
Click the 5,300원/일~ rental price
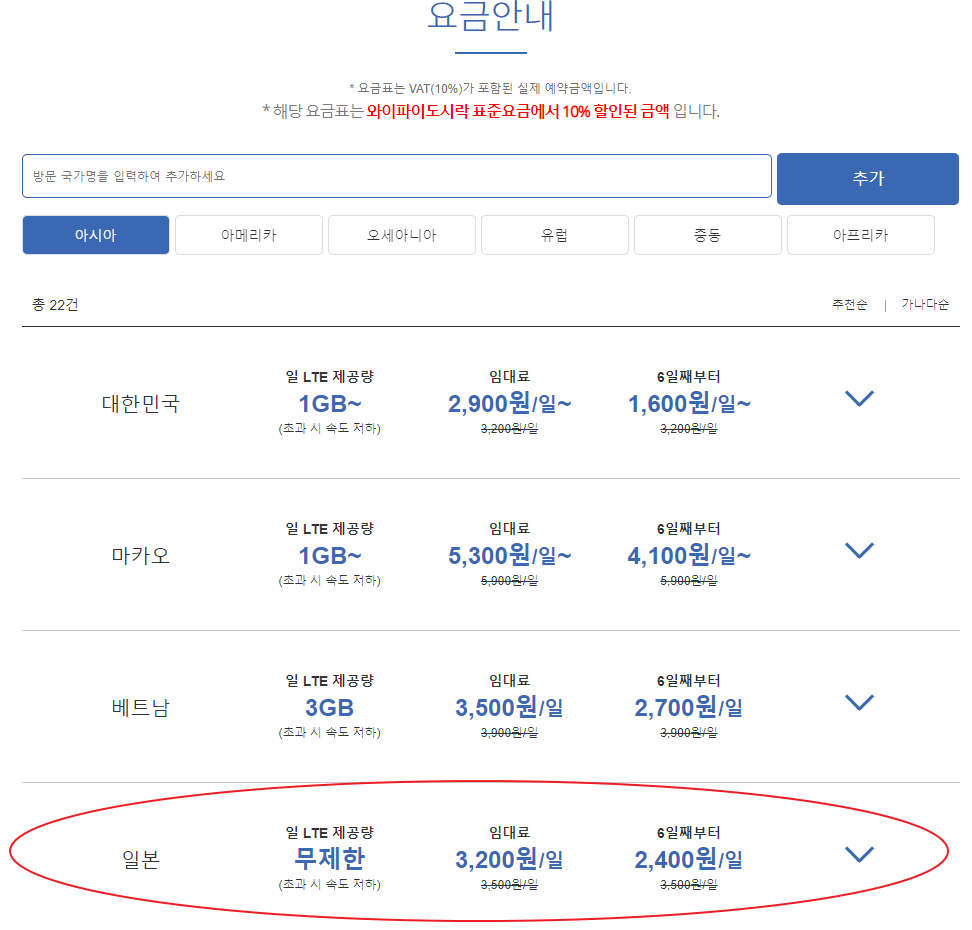point(510,556)
